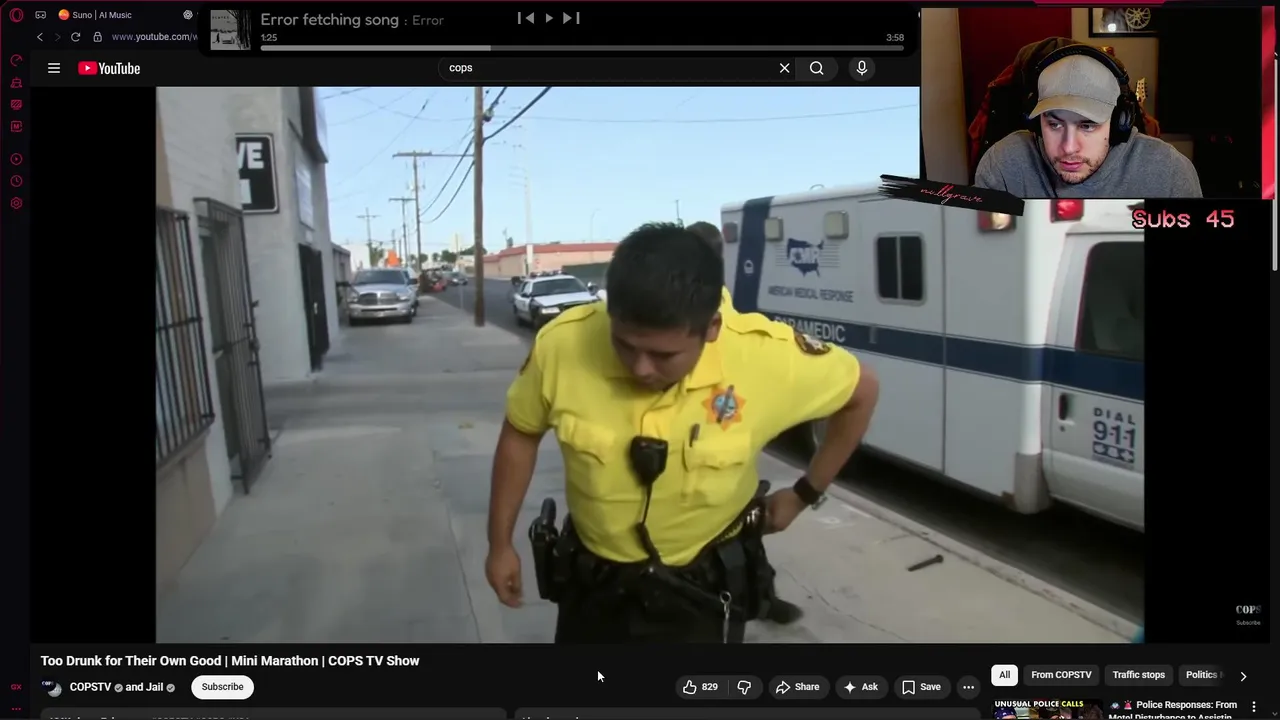Dislike the video with thumbs down
This screenshot has width=1280, height=720.
coord(744,687)
